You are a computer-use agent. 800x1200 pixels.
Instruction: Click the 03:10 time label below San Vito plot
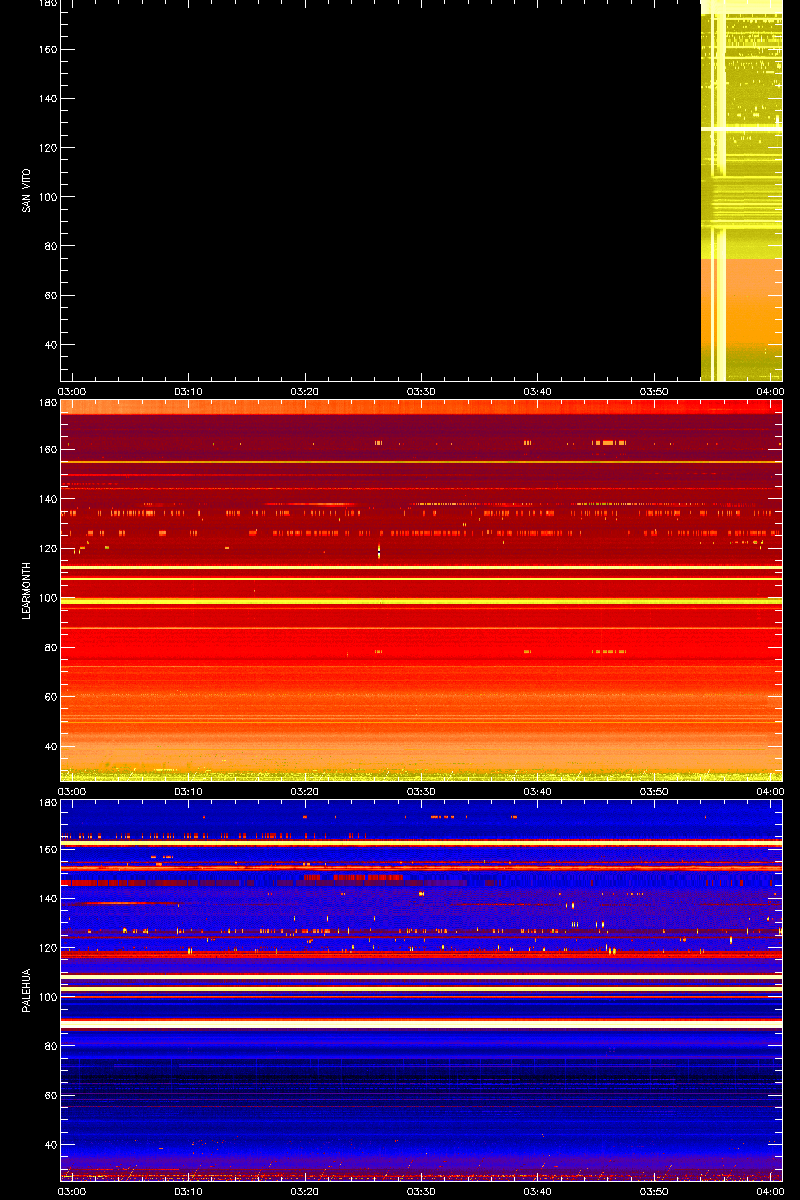[x=189, y=392]
